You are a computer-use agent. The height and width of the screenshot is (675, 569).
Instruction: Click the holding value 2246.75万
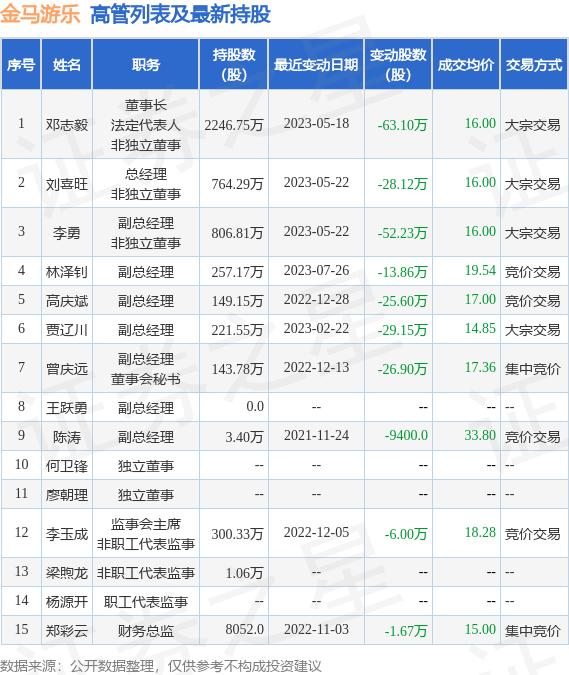coord(234,125)
